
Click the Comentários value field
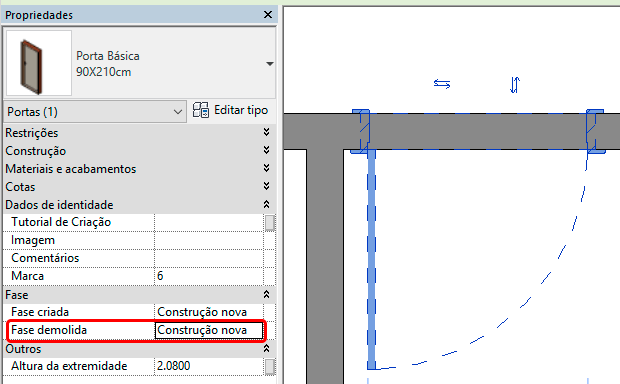[x=209, y=258]
